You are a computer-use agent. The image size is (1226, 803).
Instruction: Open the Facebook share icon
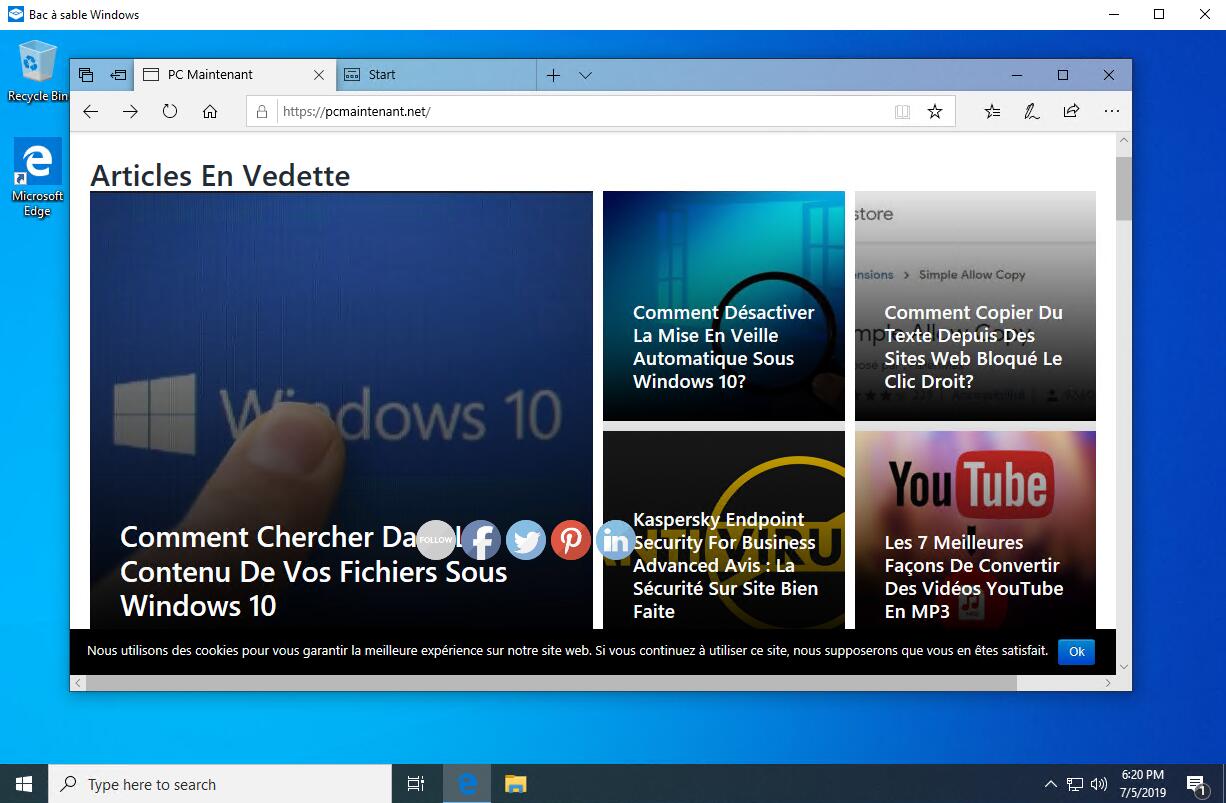tap(481, 540)
